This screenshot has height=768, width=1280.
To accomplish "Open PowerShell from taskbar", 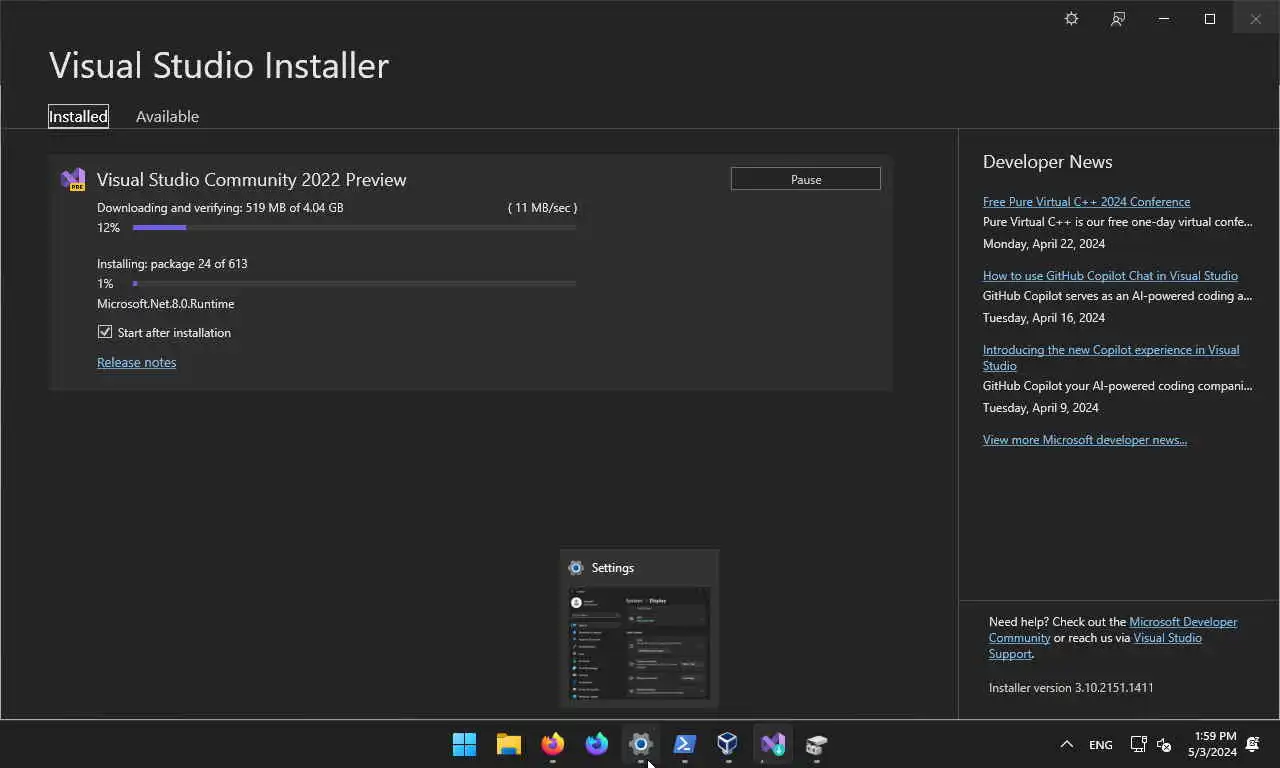I will [685, 744].
